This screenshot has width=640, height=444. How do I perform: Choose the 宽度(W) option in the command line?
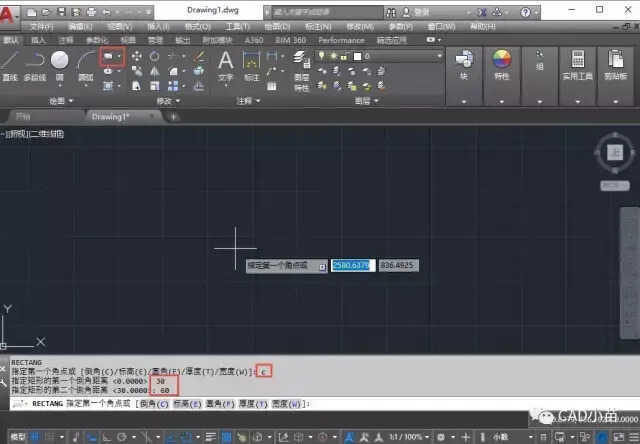[x=287, y=404]
